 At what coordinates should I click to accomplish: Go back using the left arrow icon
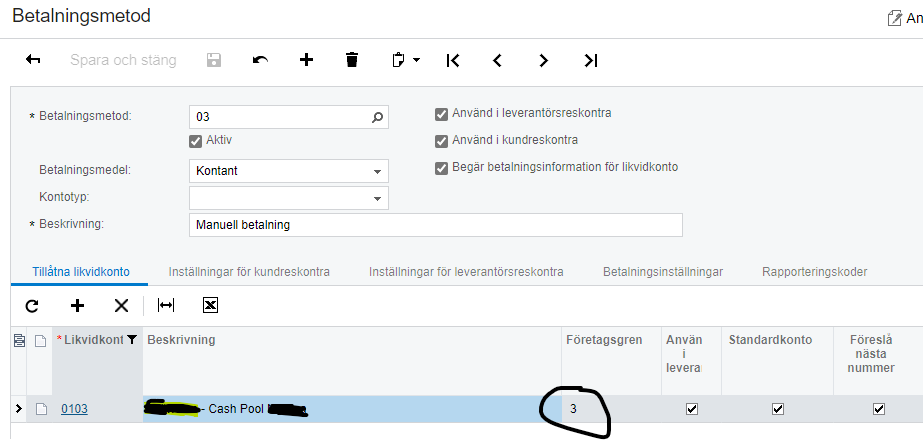(x=33, y=59)
